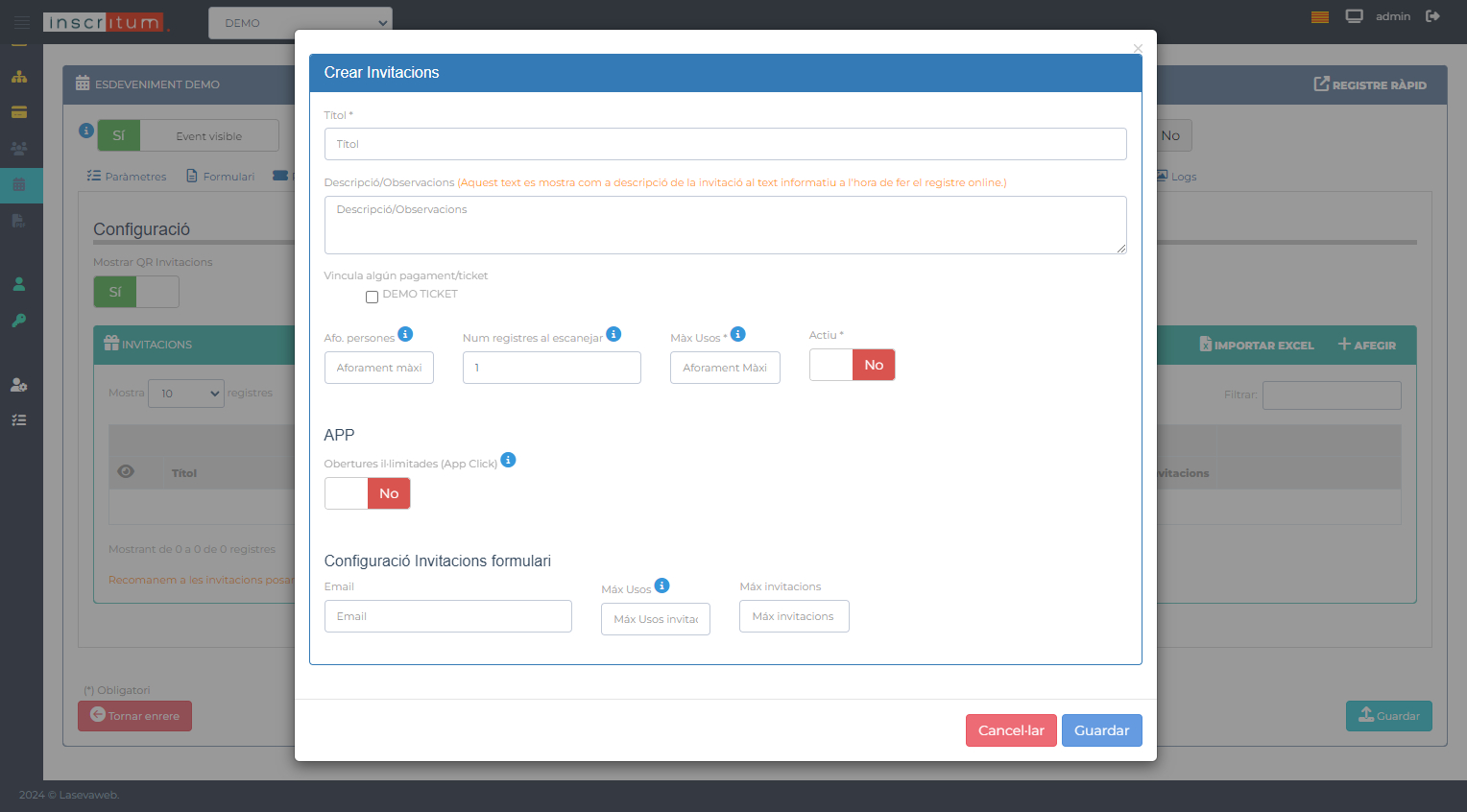This screenshot has height=812, width=1467.
Task: Open the Logs tab
Action: 1176,177
